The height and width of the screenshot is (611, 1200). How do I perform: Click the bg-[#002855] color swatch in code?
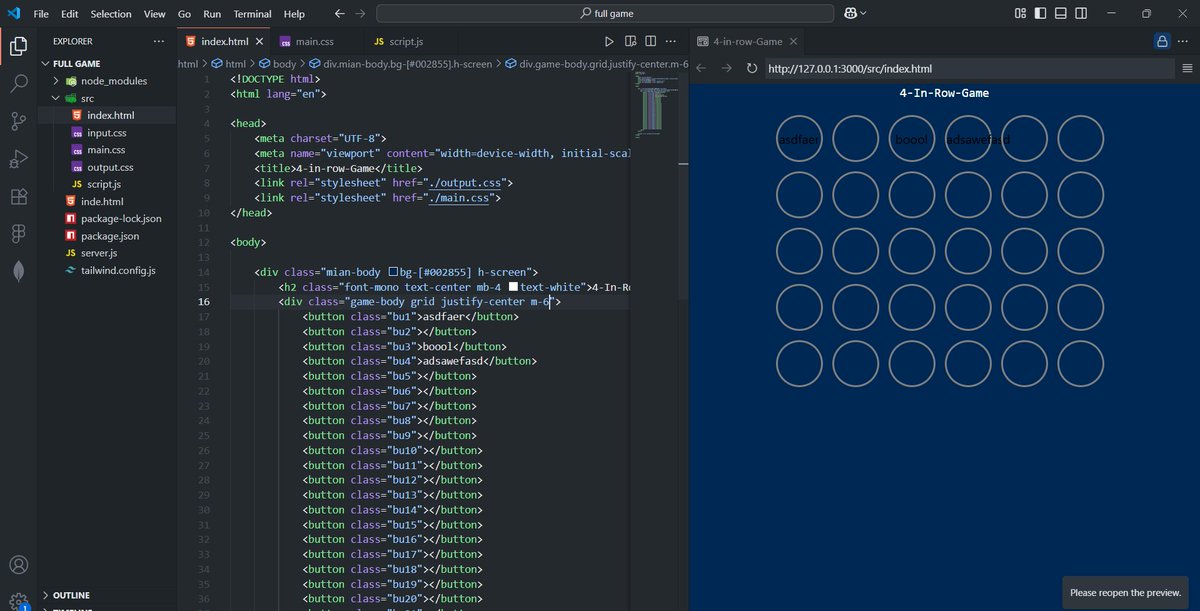(x=394, y=272)
